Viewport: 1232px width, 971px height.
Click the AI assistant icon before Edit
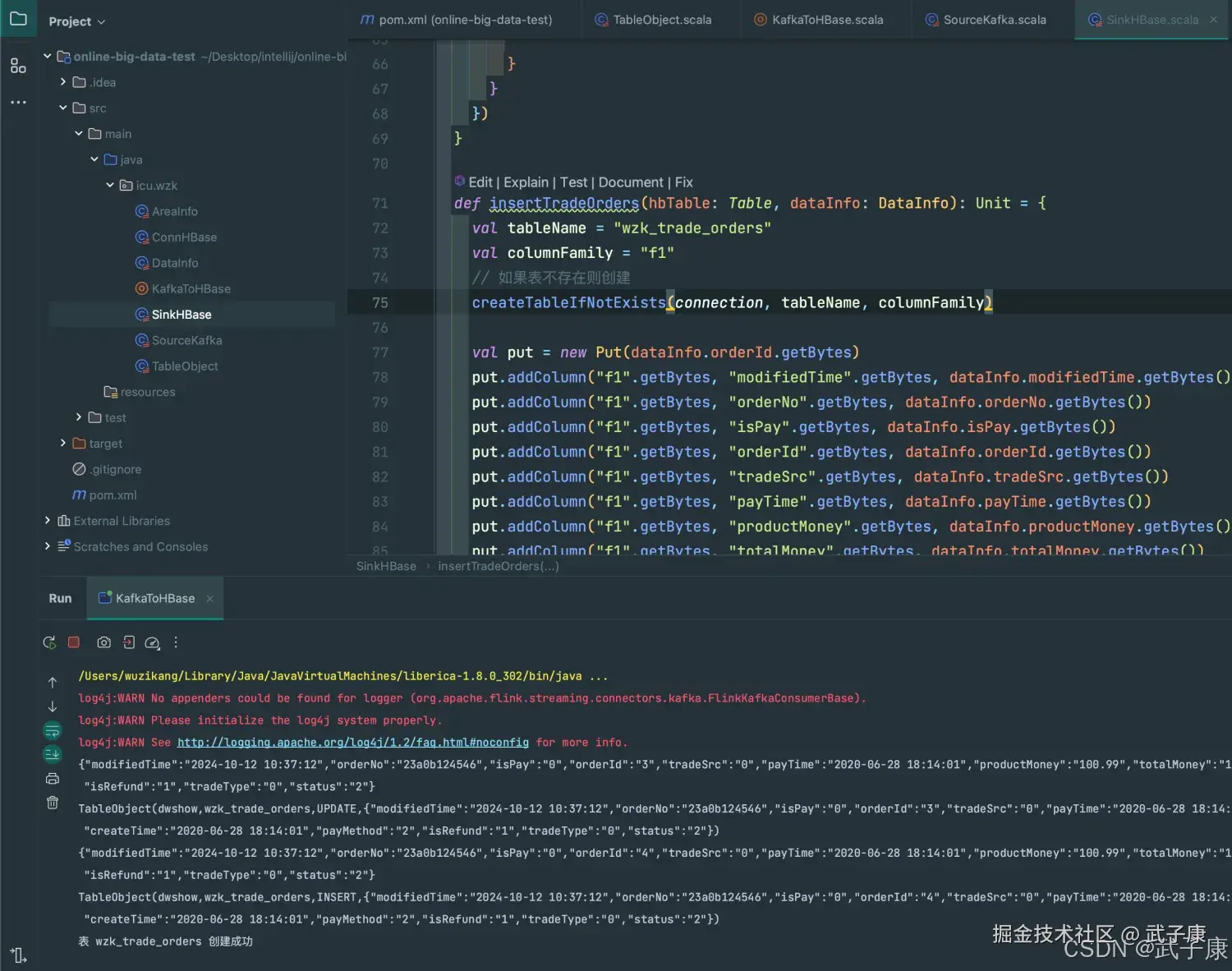coord(460,182)
